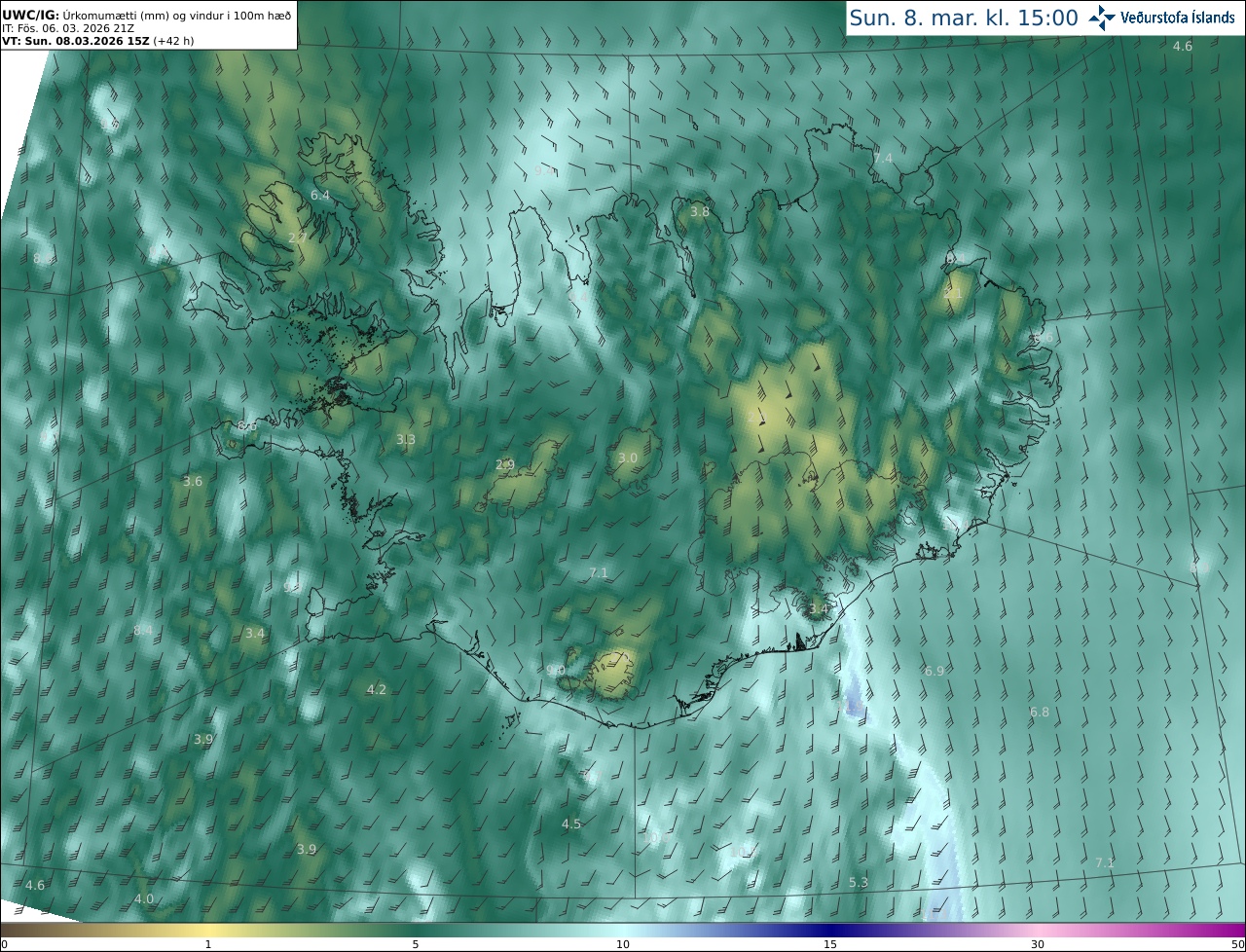Click the 0 tick label on the color scale

[x=4, y=944]
